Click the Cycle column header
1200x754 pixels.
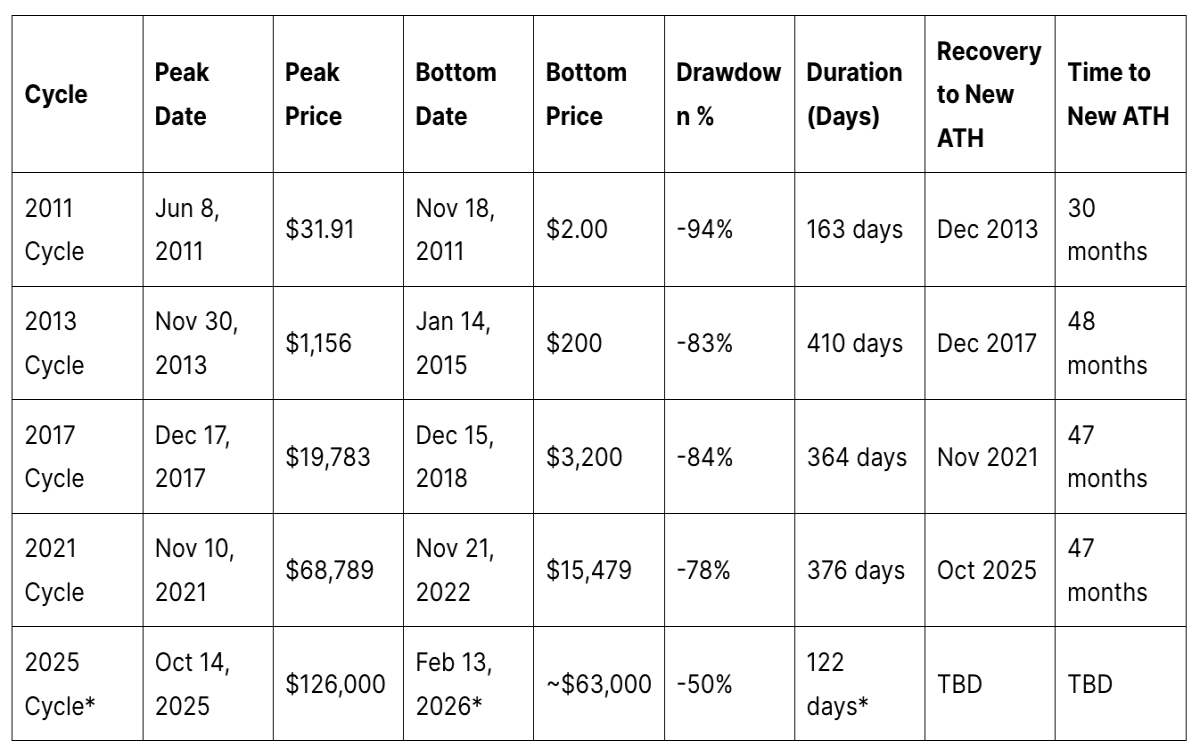tap(56, 94)
